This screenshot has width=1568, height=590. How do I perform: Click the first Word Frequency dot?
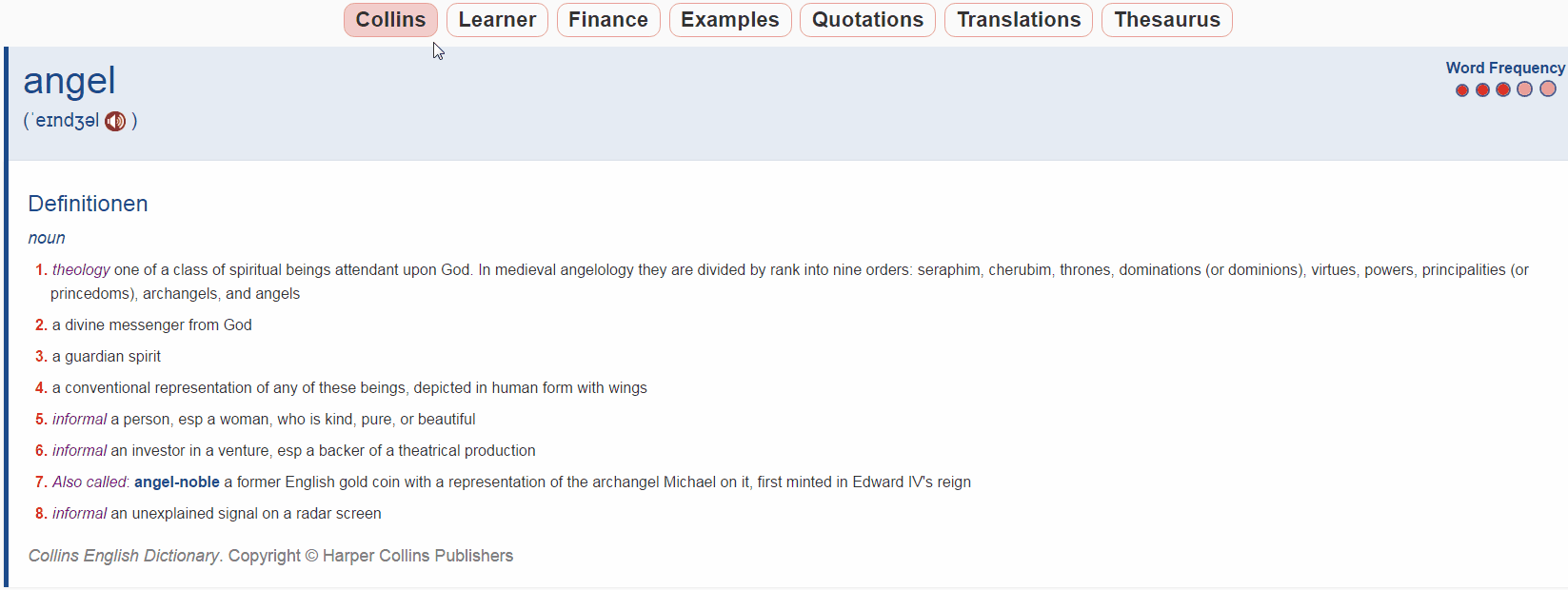[x=1462, y=90]
